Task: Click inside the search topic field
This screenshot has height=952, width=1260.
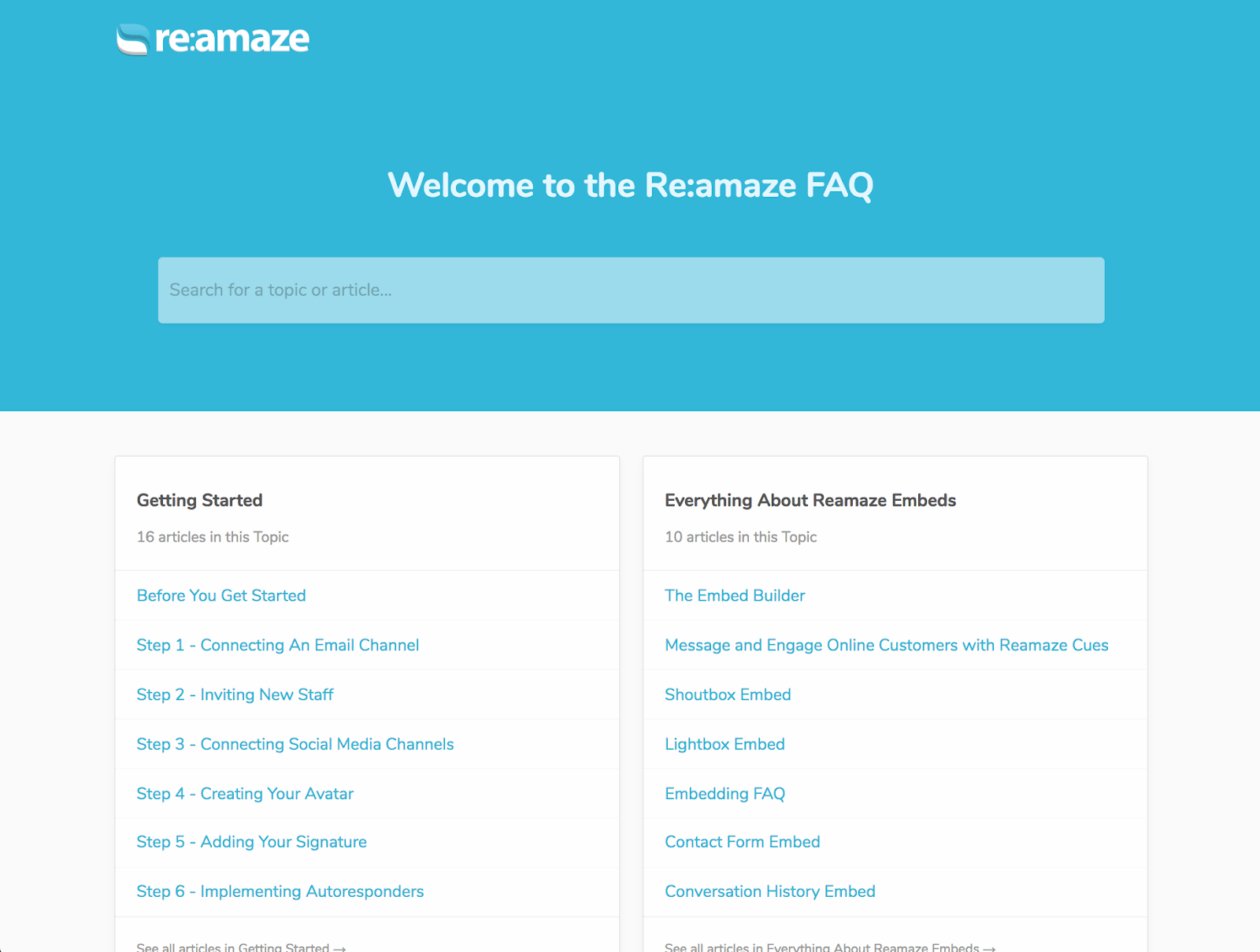Action: 630,290
